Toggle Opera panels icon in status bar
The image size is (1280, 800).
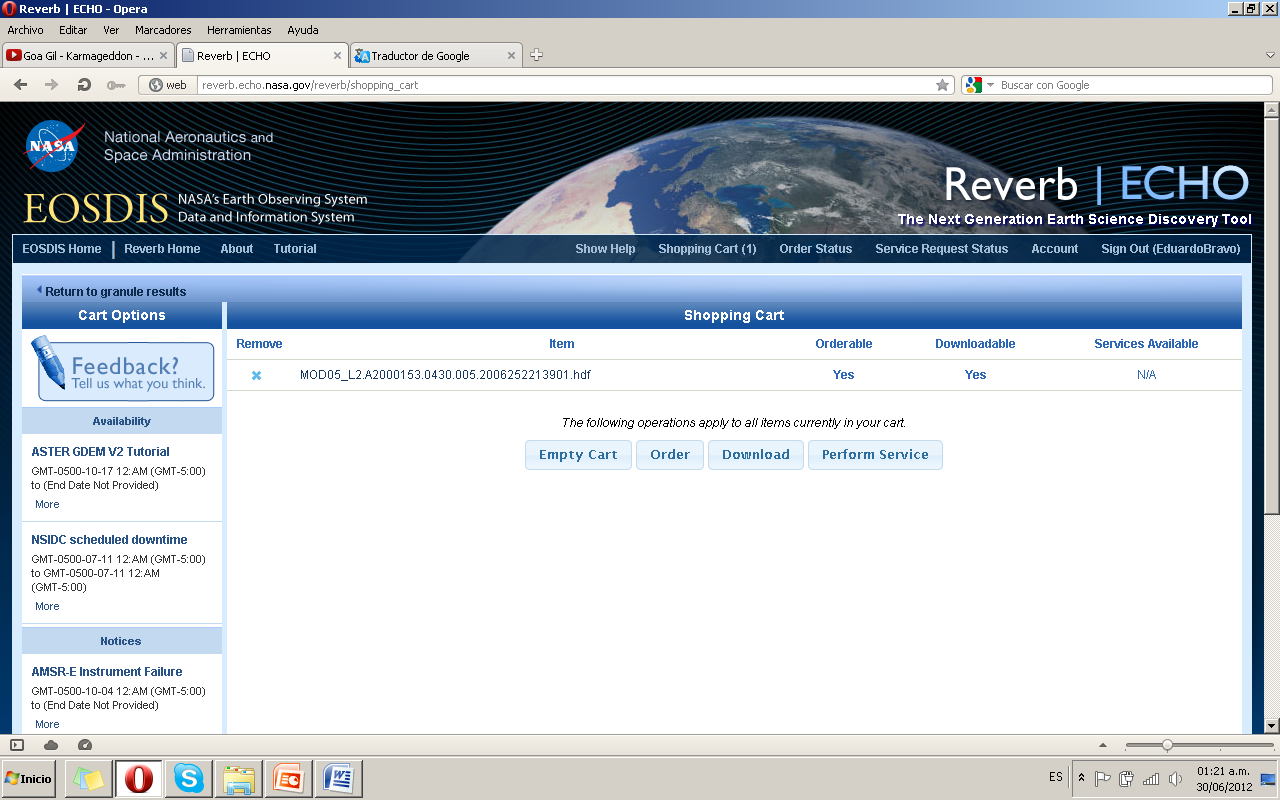tap(17, 745)
